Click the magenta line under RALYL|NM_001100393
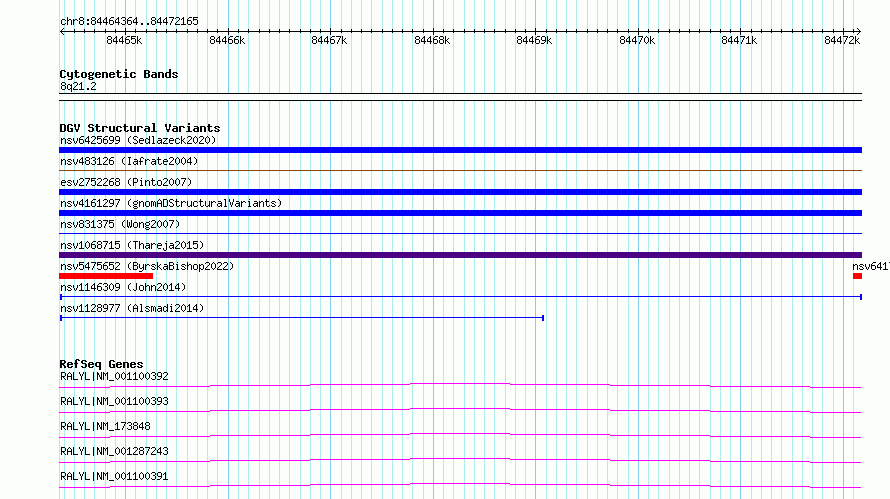 point(460,410)
